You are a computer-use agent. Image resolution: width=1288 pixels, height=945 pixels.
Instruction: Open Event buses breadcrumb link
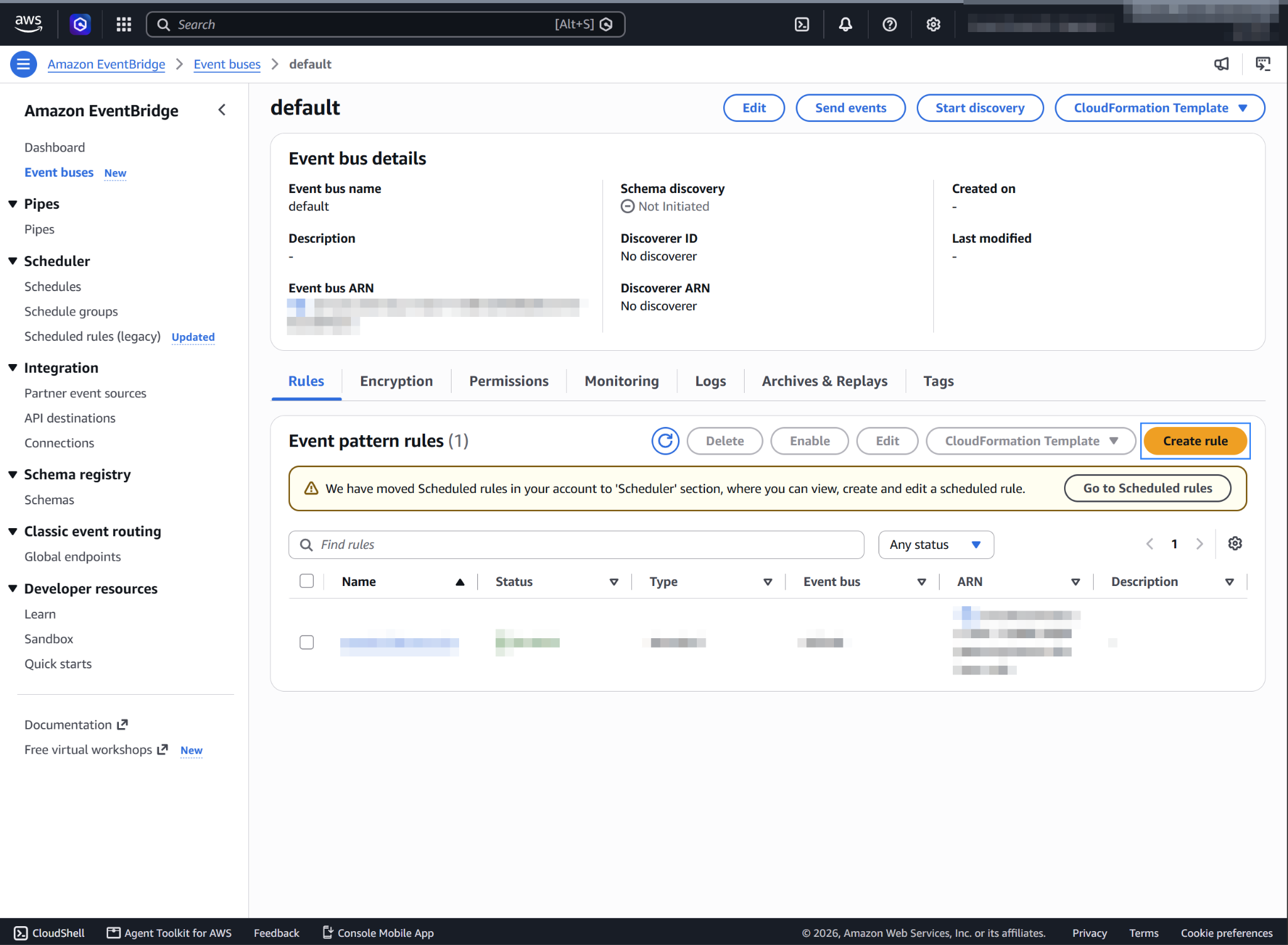227,64
